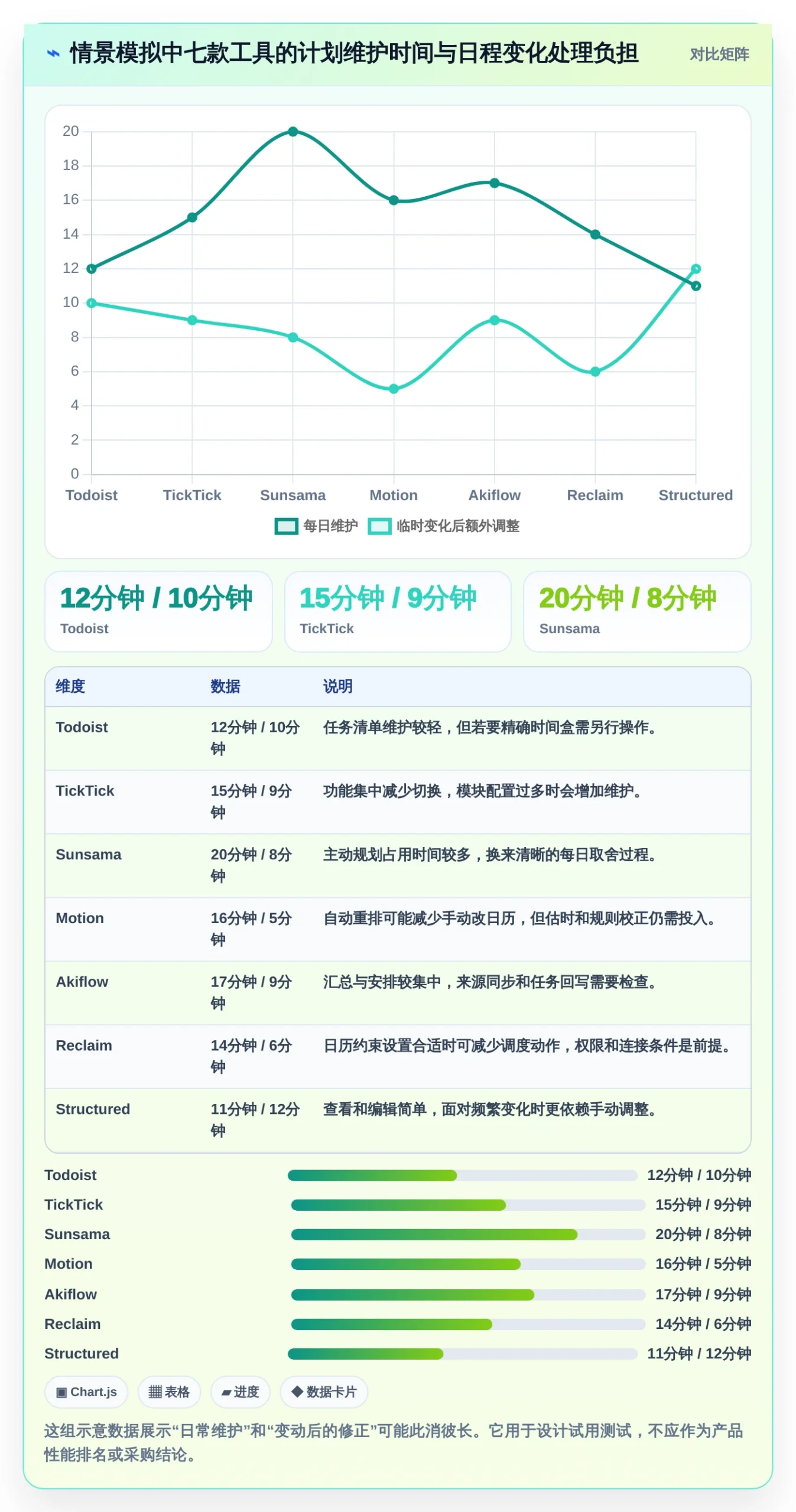Click the 进度 tag chip

240,1392
